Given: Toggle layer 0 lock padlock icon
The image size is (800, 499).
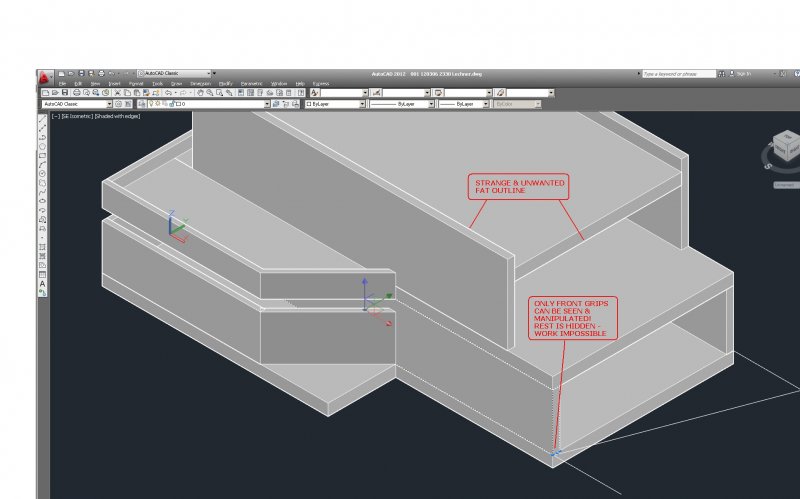Looking at the screenshot, I should tap(172, 104).
